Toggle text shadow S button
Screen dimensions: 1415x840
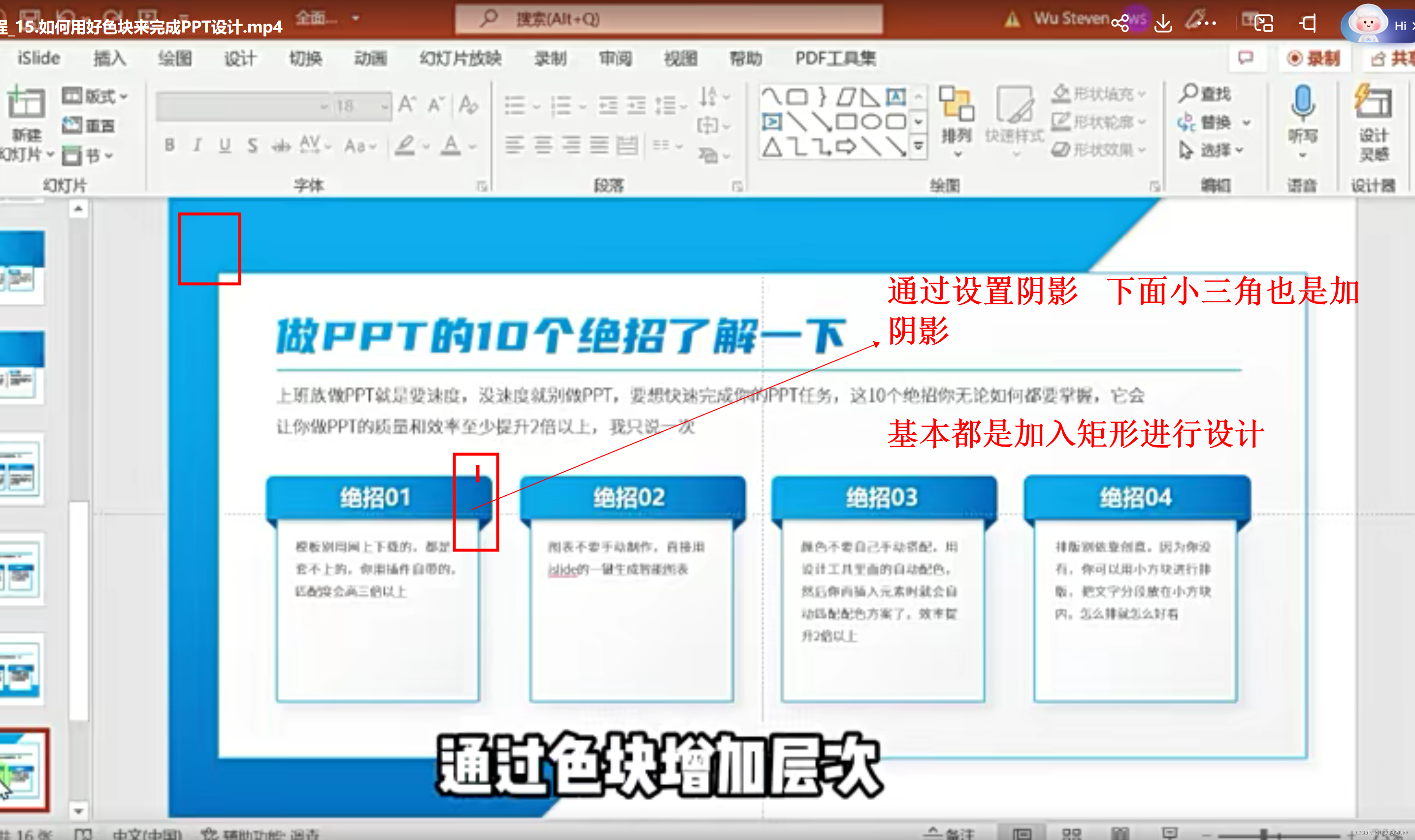253,145
